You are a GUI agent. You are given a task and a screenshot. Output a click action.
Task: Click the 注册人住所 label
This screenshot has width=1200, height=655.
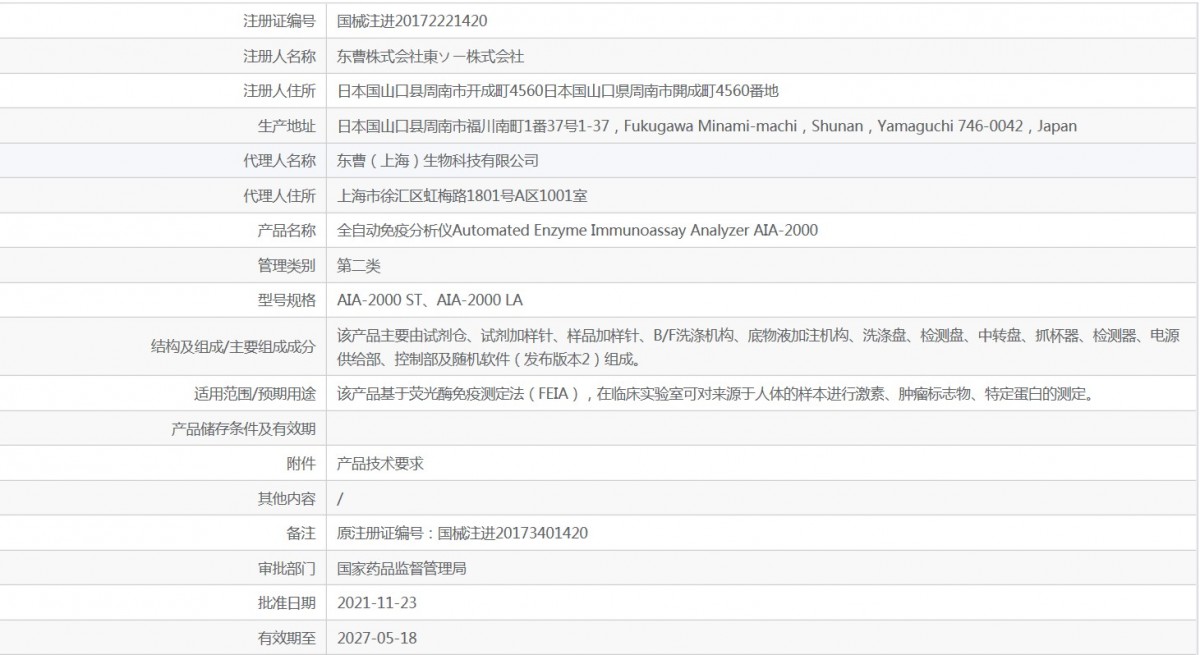pos(279,91)
